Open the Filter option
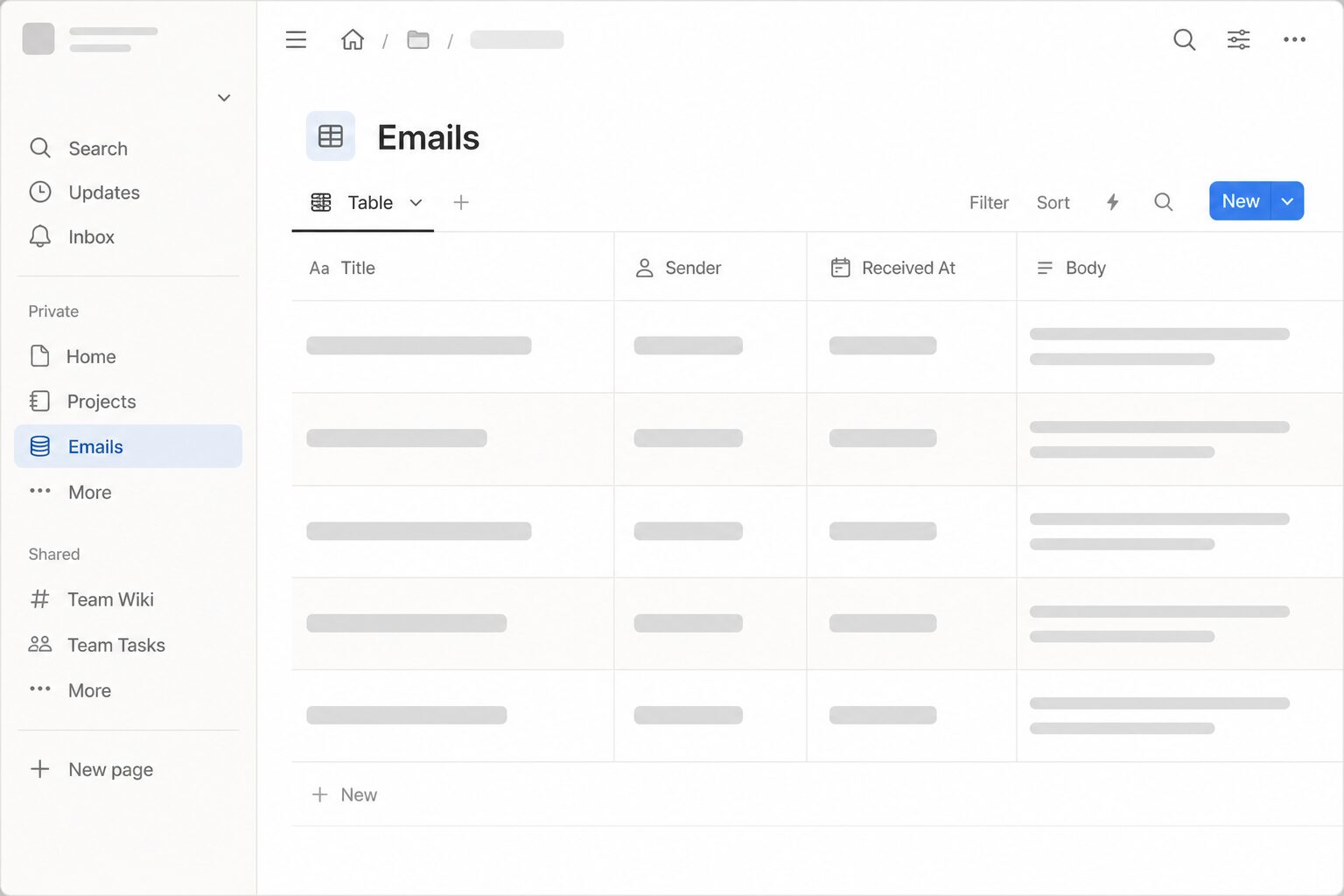 [989, 202]
